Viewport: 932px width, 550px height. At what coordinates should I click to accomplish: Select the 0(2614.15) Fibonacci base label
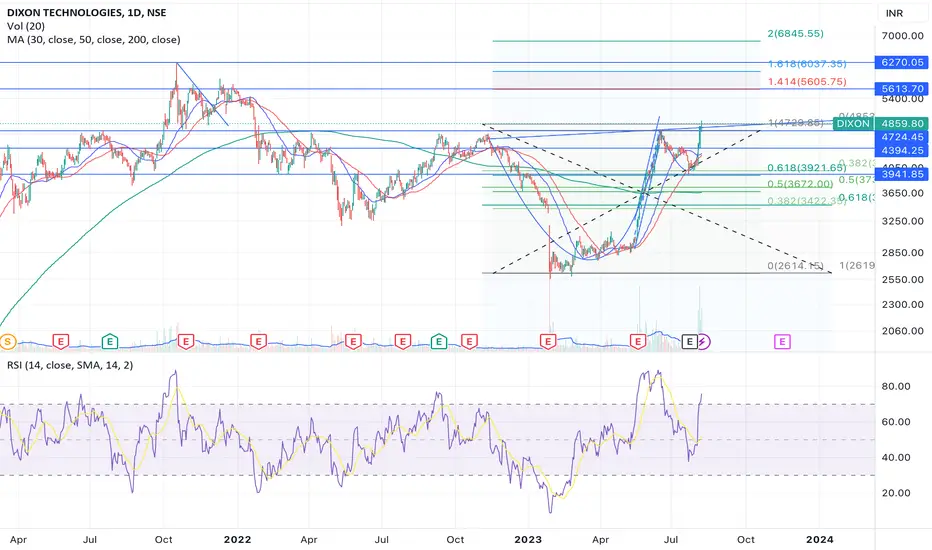(x=795, y=266)
